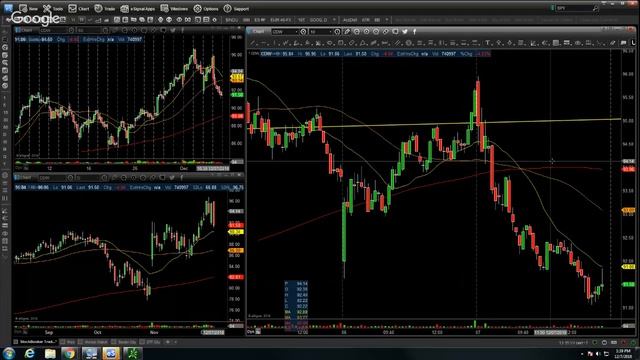Screen dimensions: 640x360
Task: Click SPY symbol search box
Action: pyautogui.click(x=573, y=8)
